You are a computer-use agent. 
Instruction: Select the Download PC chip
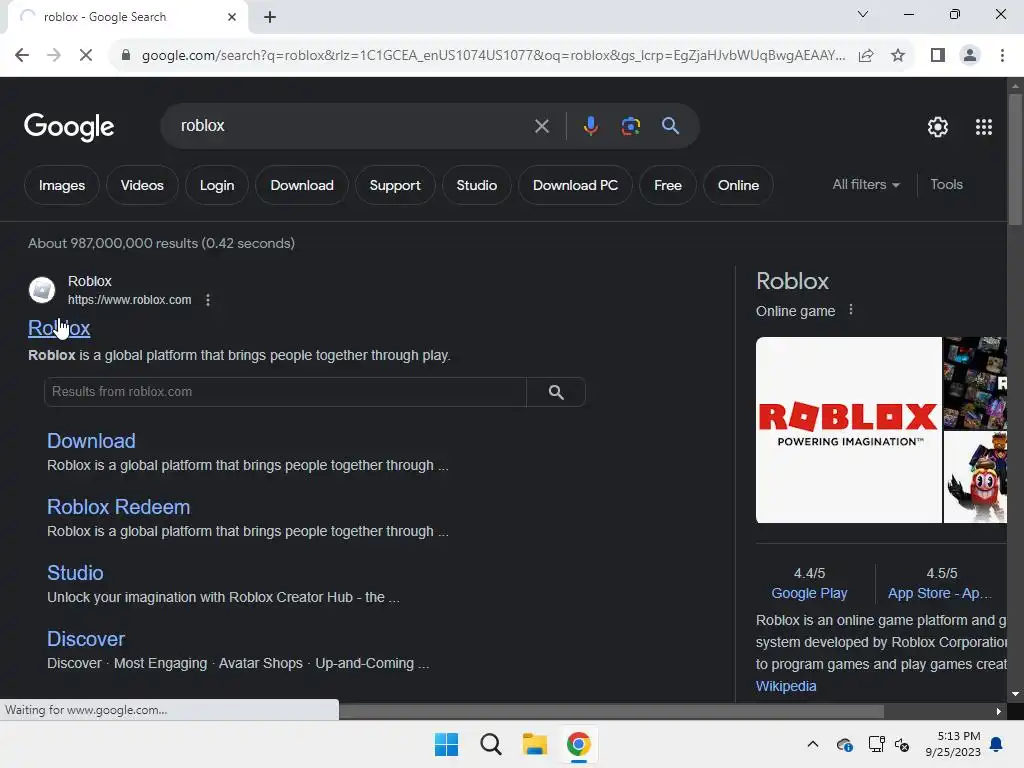575,185
